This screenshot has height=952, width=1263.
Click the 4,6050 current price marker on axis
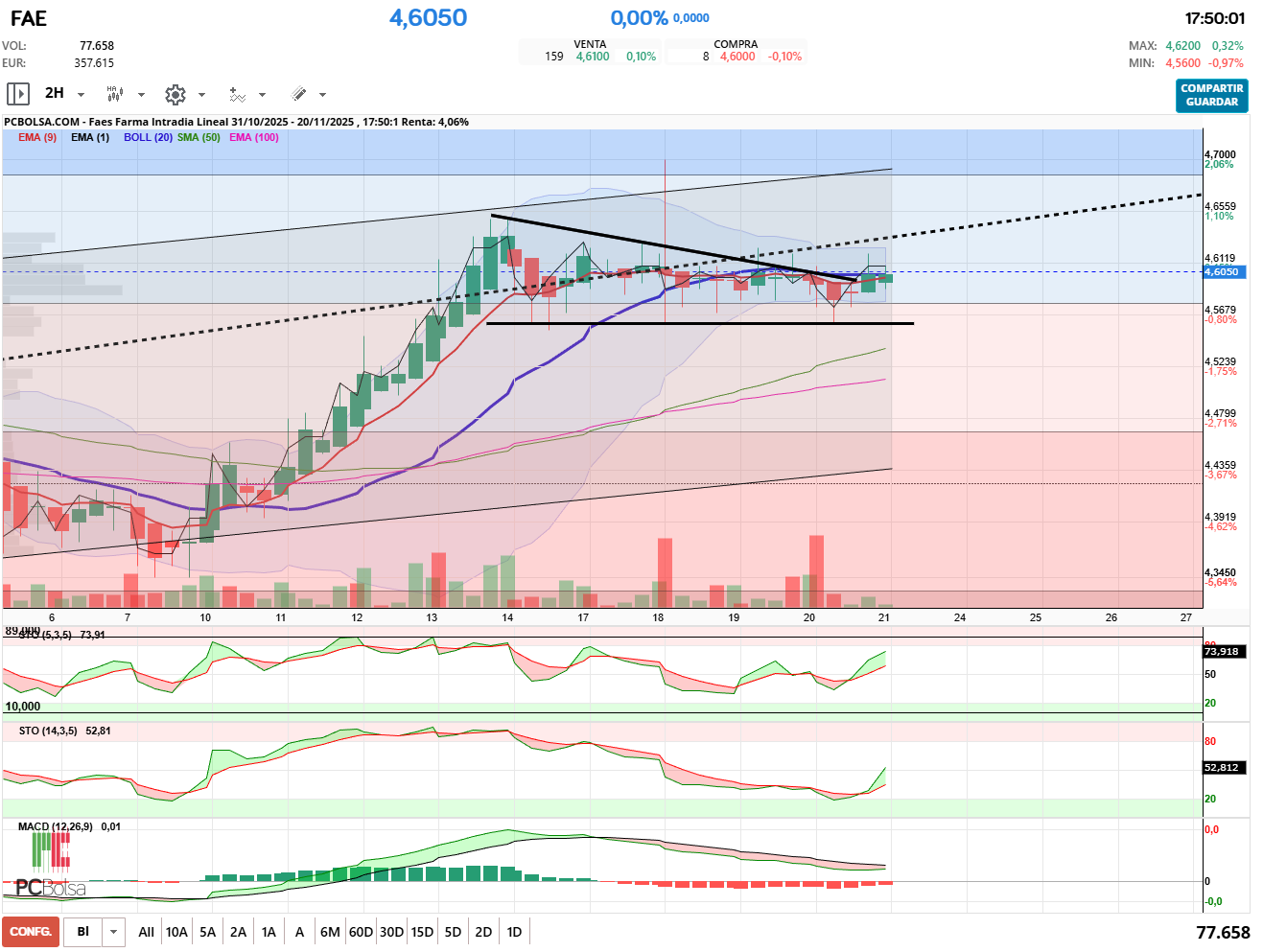[1222, 272]
